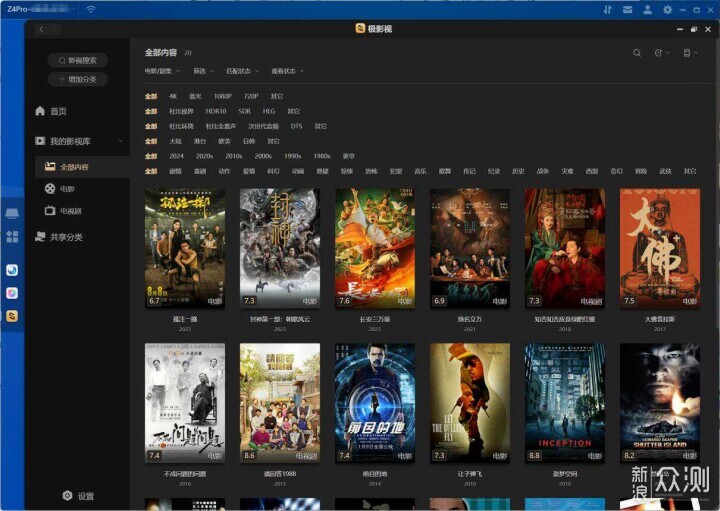Click the 极影视 orange icon in blue dock

click(x=12, y=315)
